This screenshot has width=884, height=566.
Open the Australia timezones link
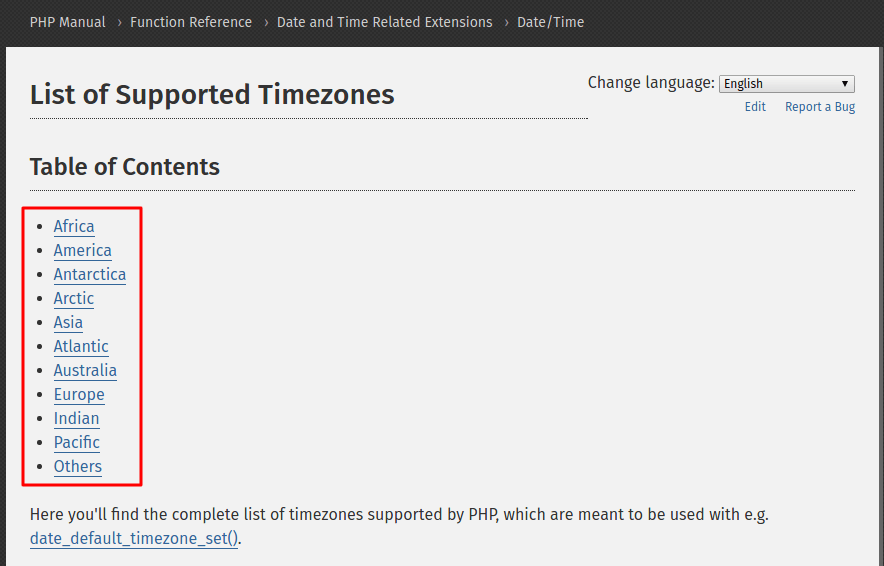(x=85, y=371)
